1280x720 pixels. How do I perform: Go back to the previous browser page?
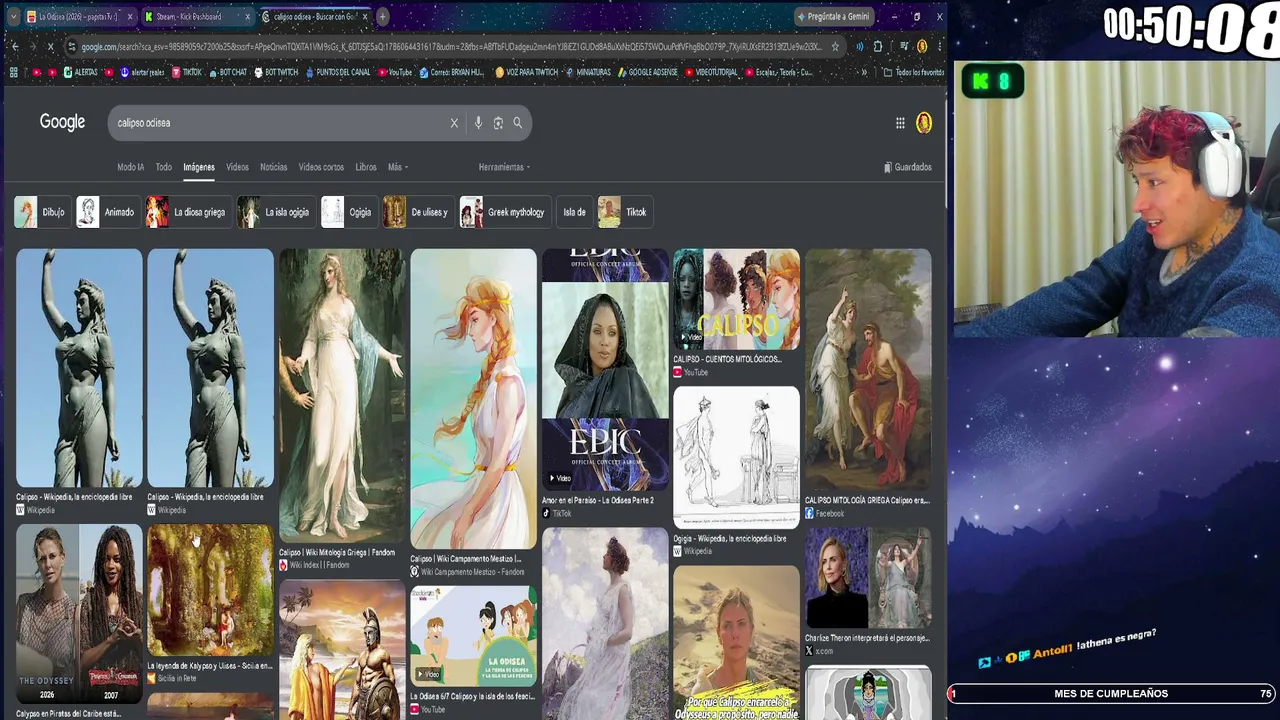pyautogui.click(x=14, y=46)
